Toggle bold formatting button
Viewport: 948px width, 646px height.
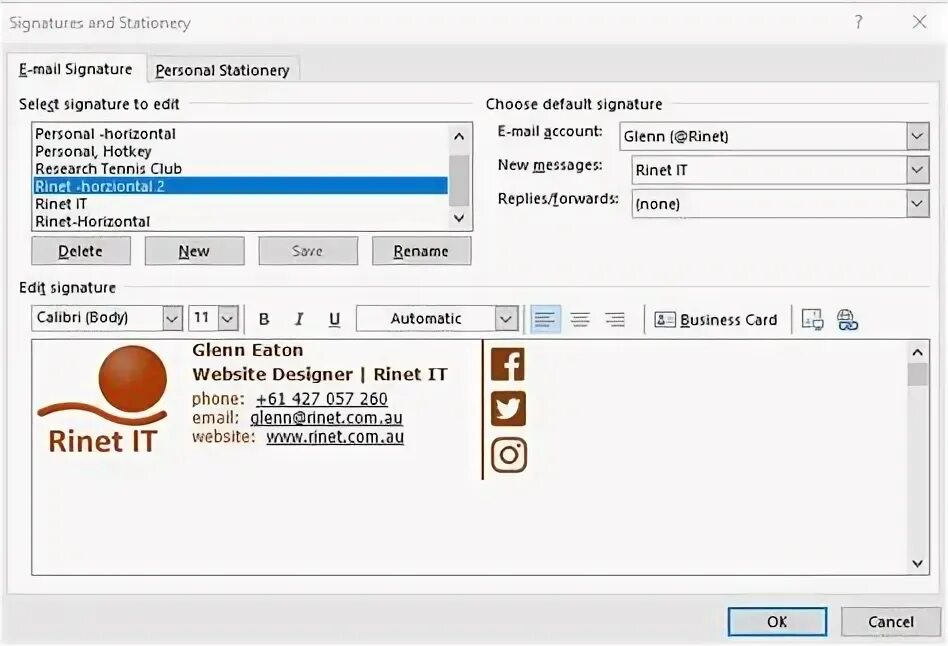click(264, 319)
